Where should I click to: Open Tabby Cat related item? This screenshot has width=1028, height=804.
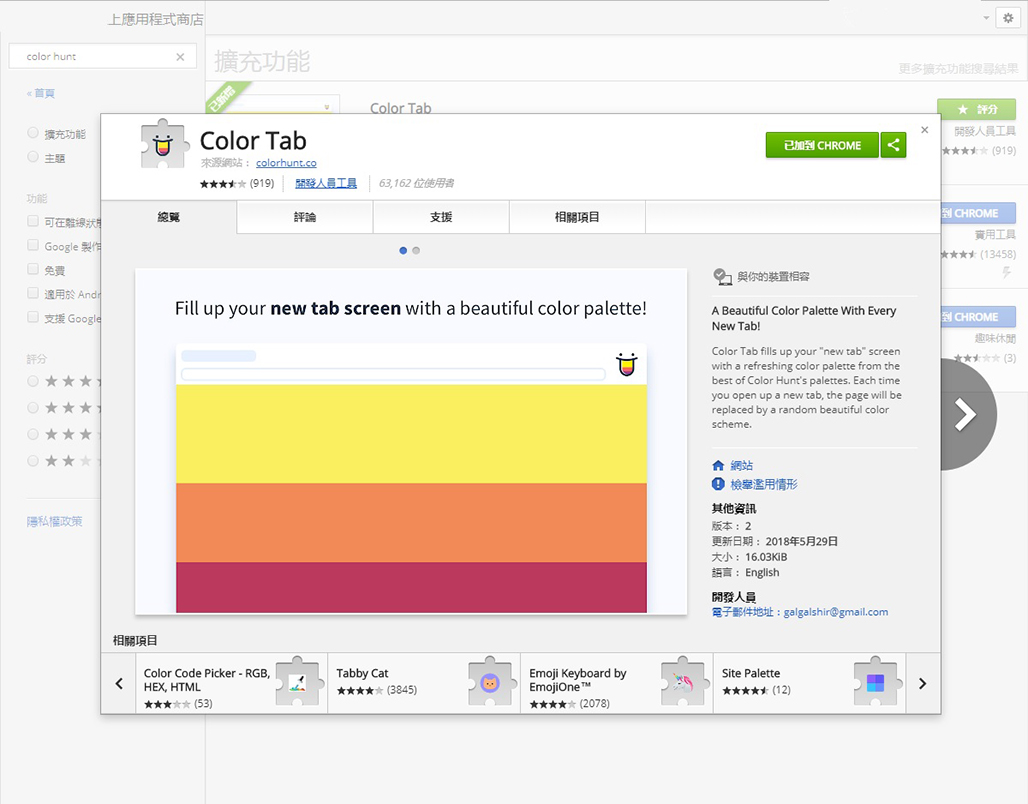coord(424,683)
